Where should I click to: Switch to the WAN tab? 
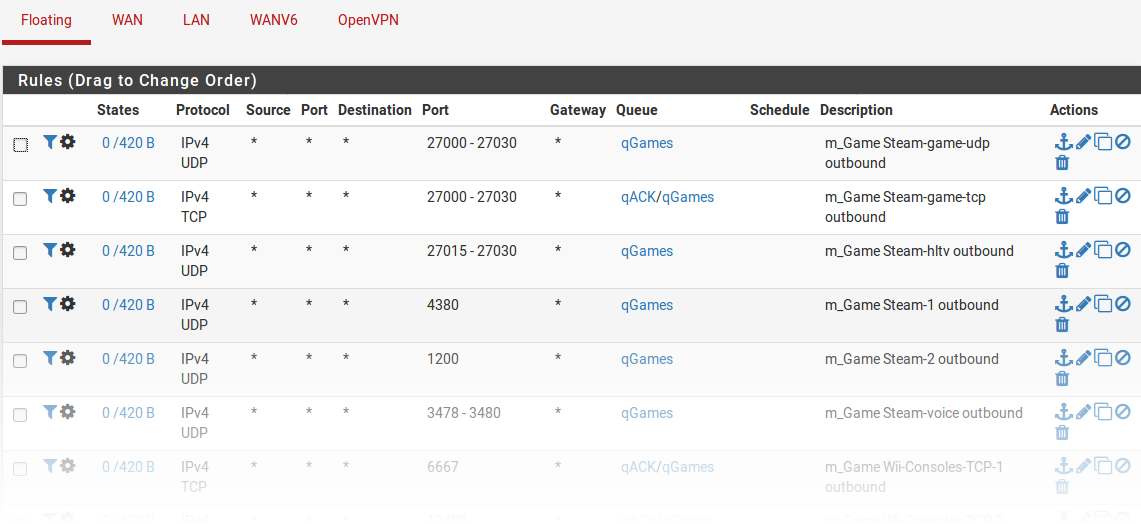coord(127,20)
